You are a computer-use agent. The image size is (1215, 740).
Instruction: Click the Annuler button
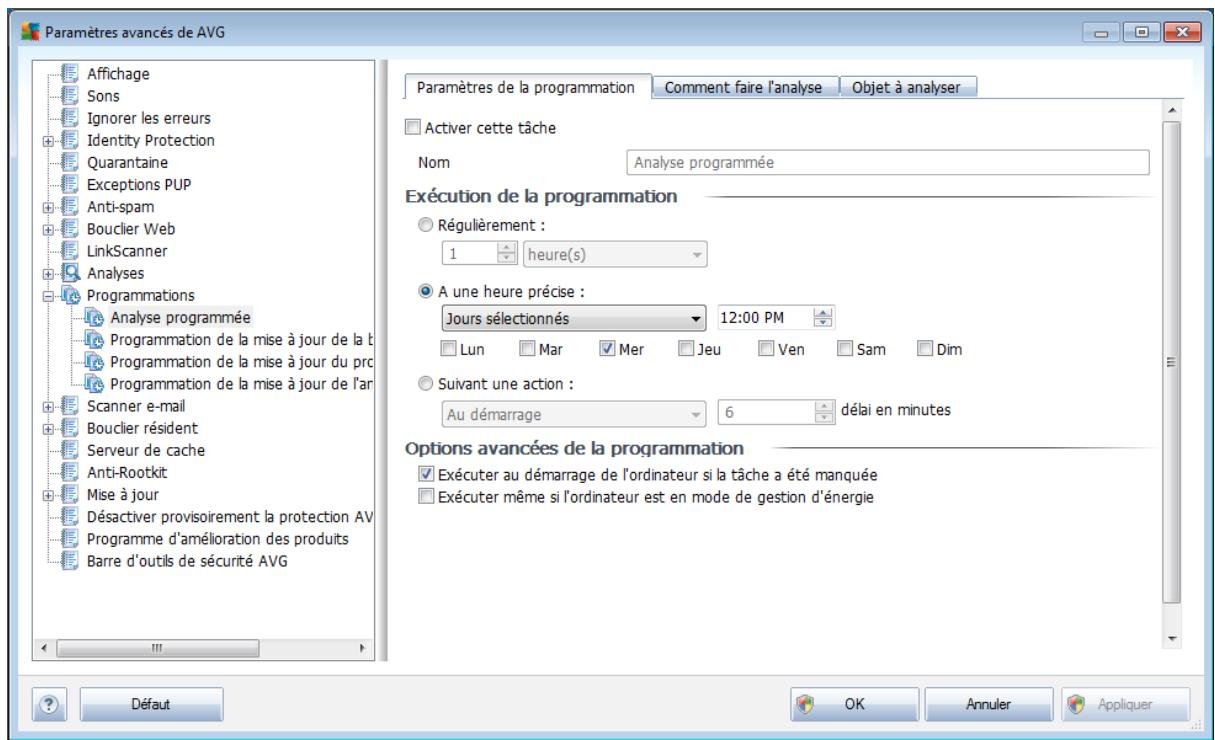(988, 704)
